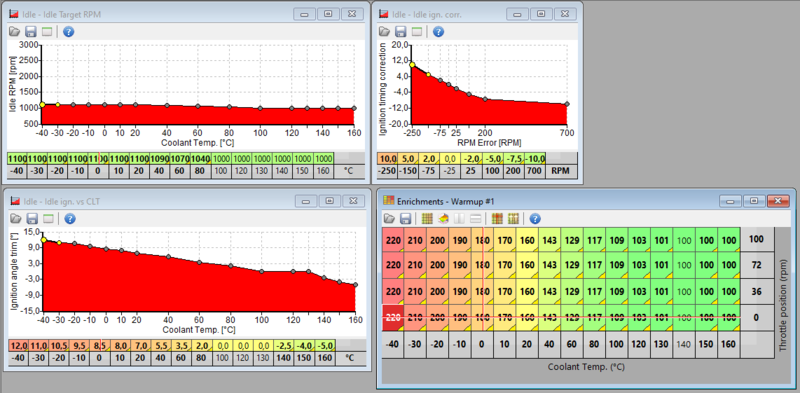Open help in Idle Target RPM window
The width and height of the screenshot is (800, 393).
[x=69, y=32]
